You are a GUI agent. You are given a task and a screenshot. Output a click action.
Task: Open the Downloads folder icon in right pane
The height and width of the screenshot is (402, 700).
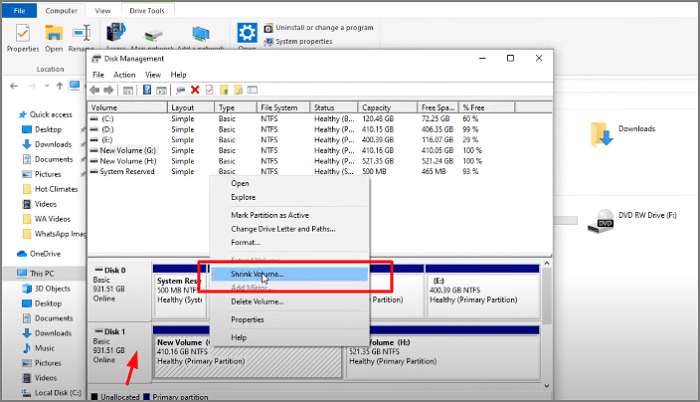pos(602,132)
